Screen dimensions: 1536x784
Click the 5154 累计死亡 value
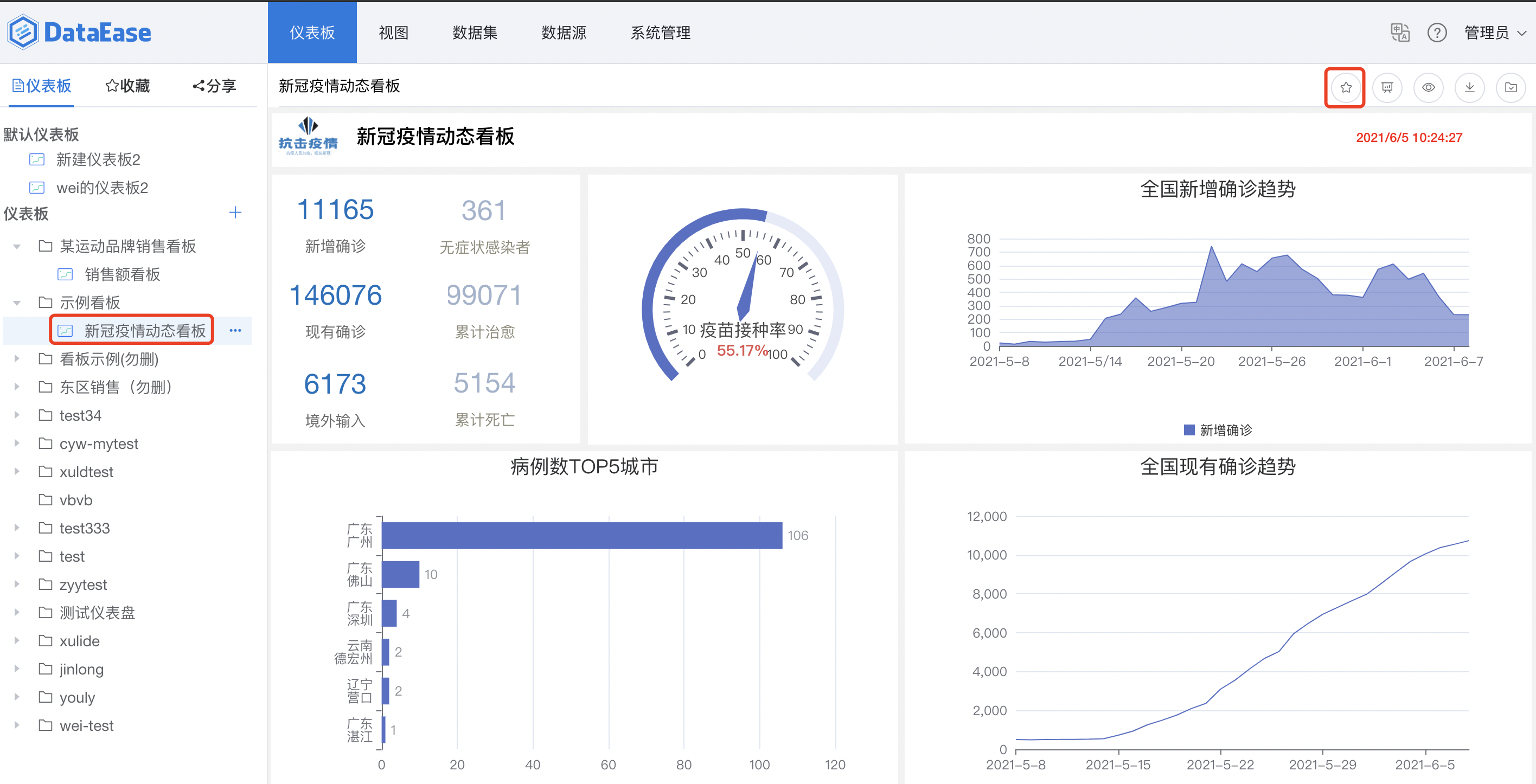click(x=484, y=383)
